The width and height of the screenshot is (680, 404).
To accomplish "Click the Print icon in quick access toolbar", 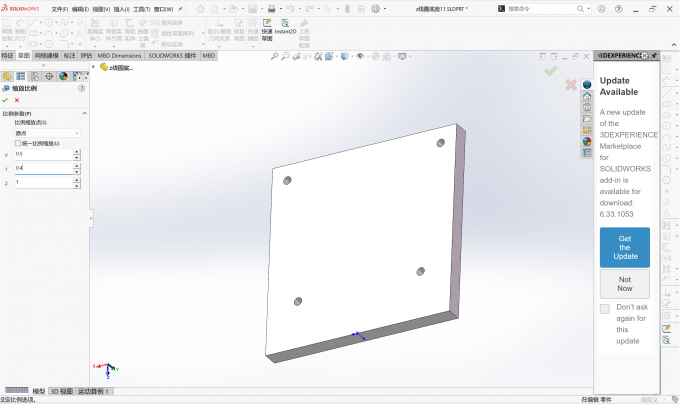I will [271, 9].
